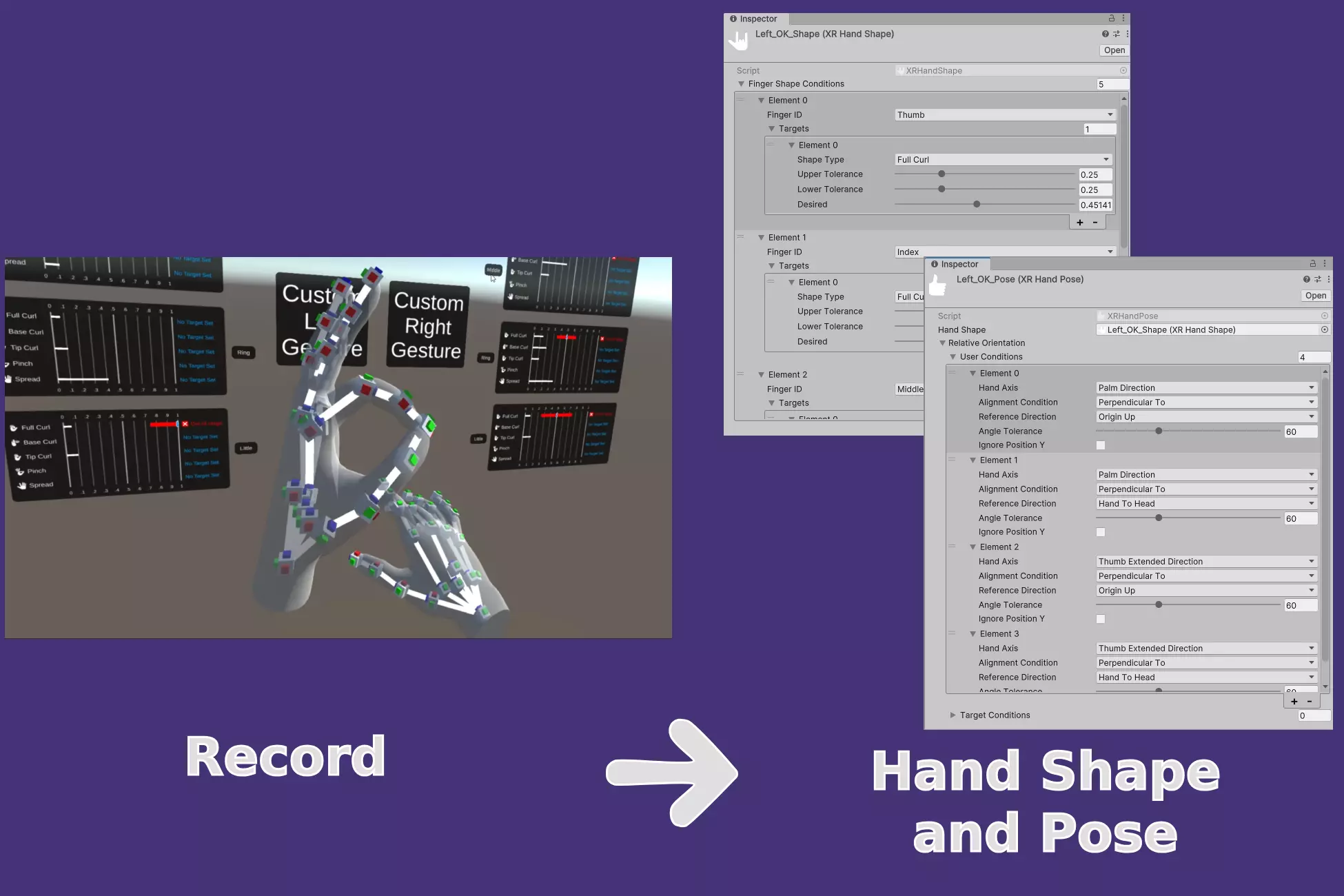Change Shape Type from Full Curl dropdown
This screenshot has width=1344, height=896.
[x=1001, y=159]
